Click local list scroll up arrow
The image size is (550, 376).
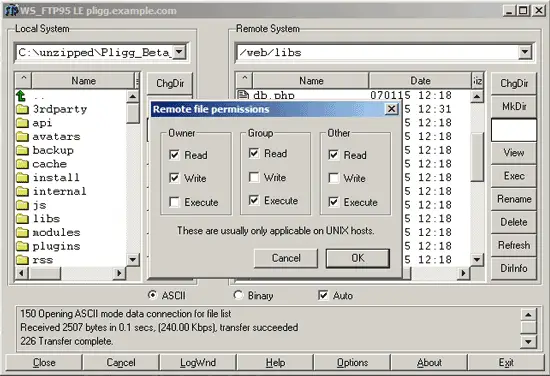coord(133,96)
